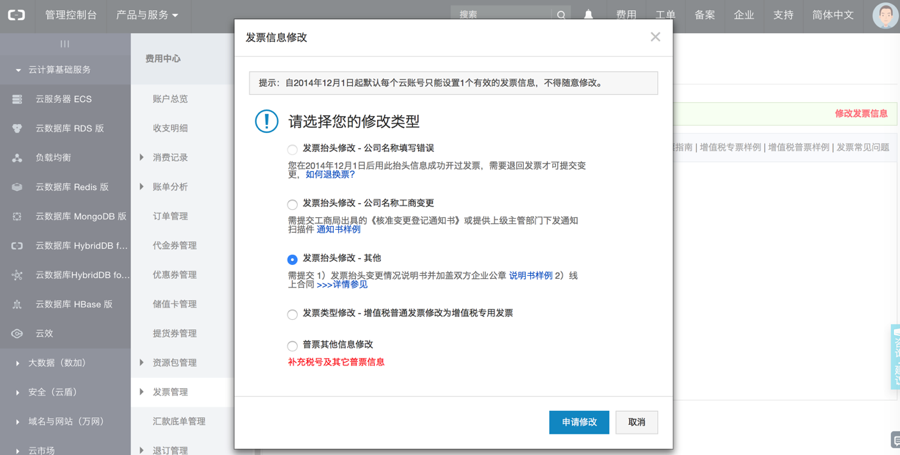Click the Aliyun logo icon
Viewport: 900px width, 455px height.
(16, 15)
